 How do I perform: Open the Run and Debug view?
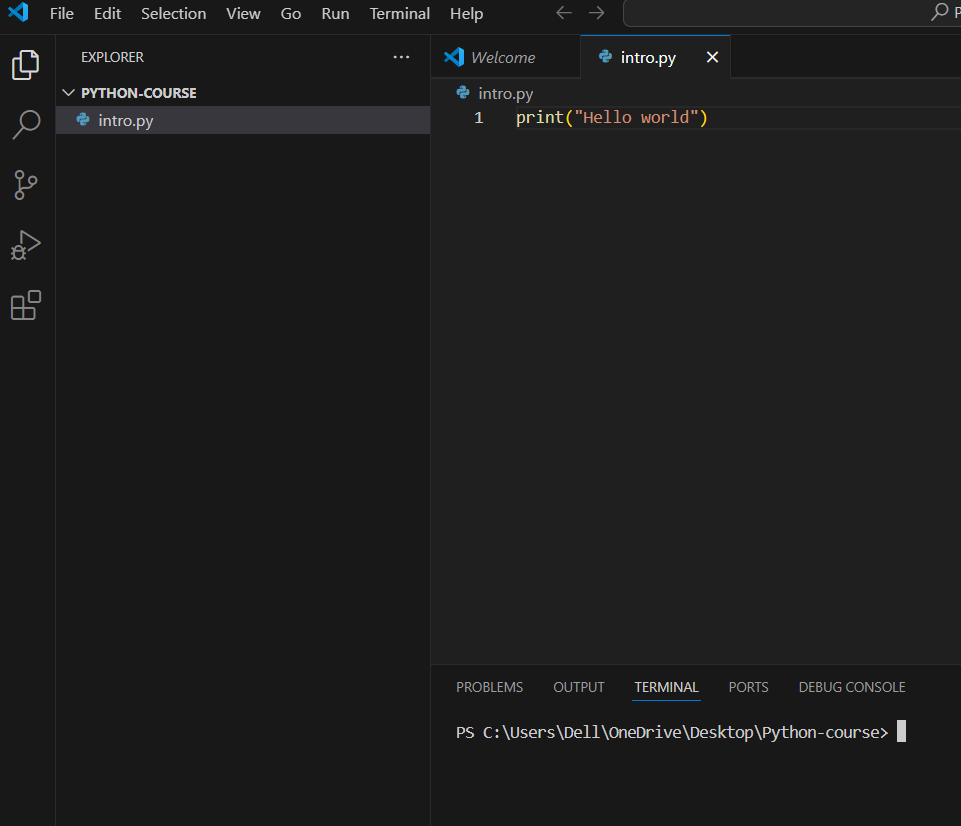[26, 245]
